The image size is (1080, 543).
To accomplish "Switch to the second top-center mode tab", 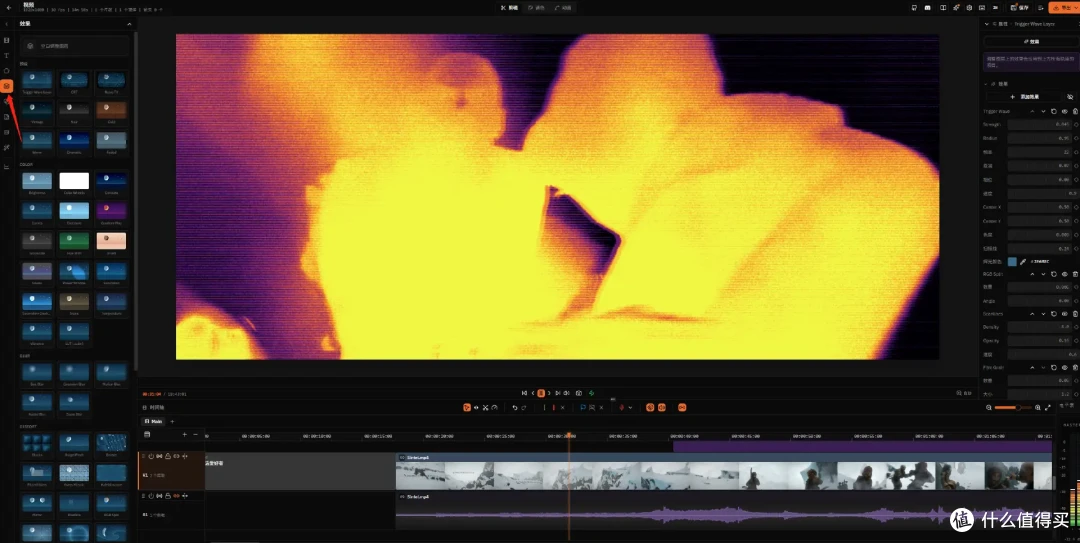I will click(x=537, y=8).
